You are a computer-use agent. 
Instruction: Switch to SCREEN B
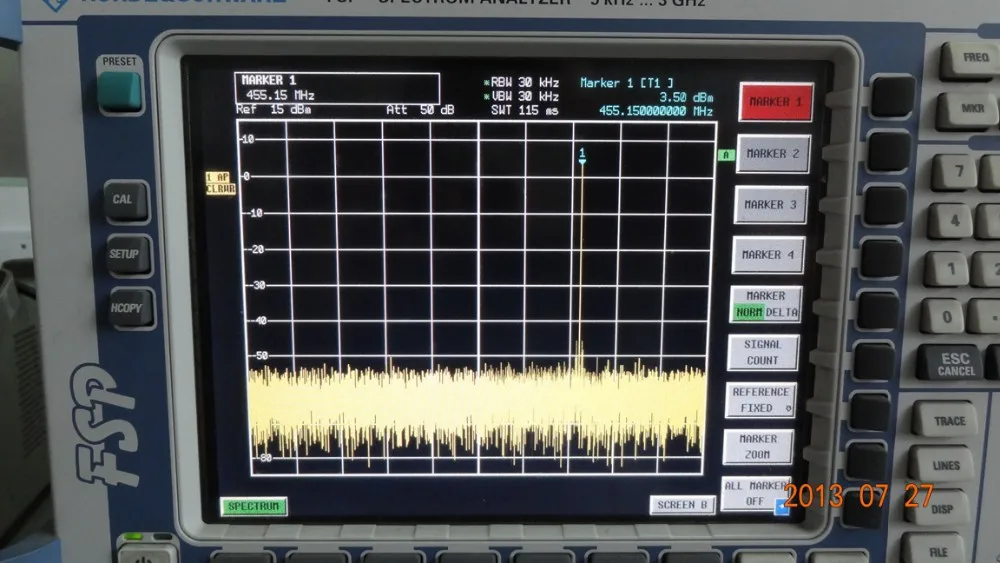tap(682, 505)
